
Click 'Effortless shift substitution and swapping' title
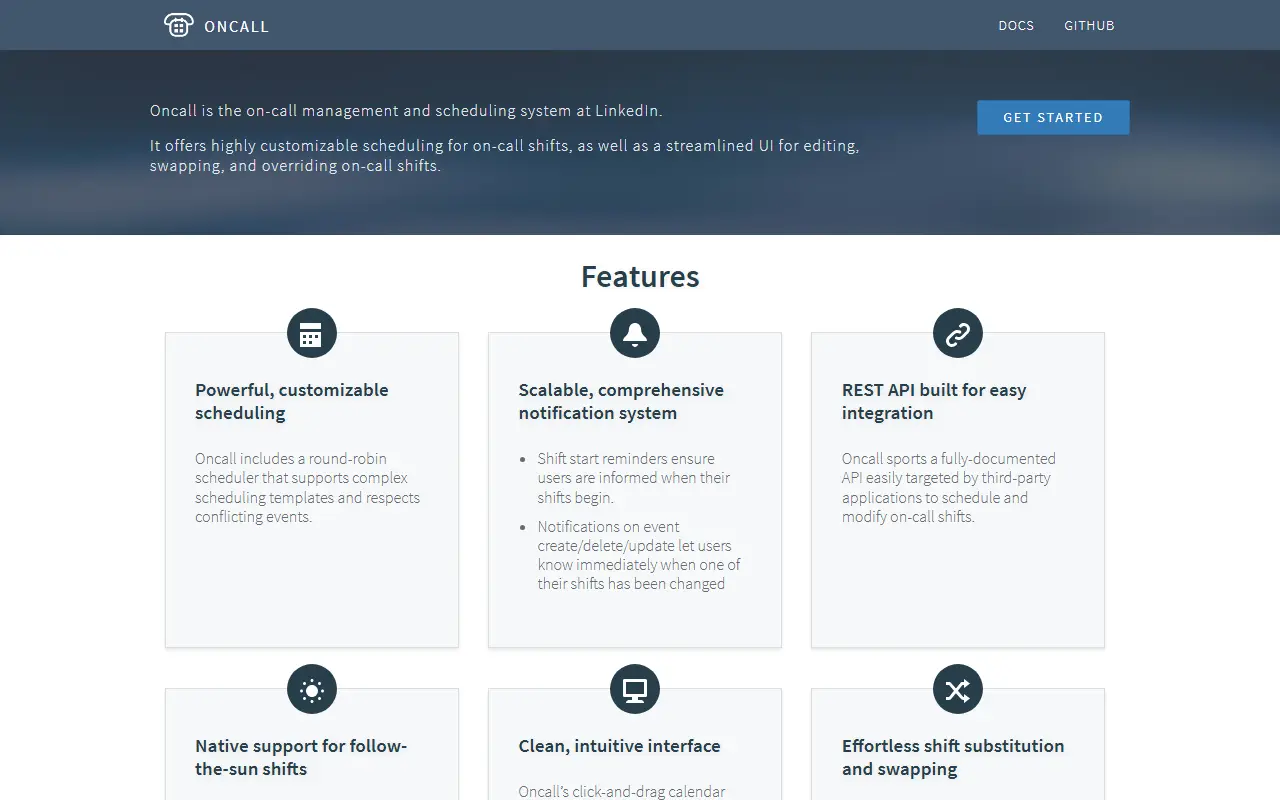[x=953, y=757]
